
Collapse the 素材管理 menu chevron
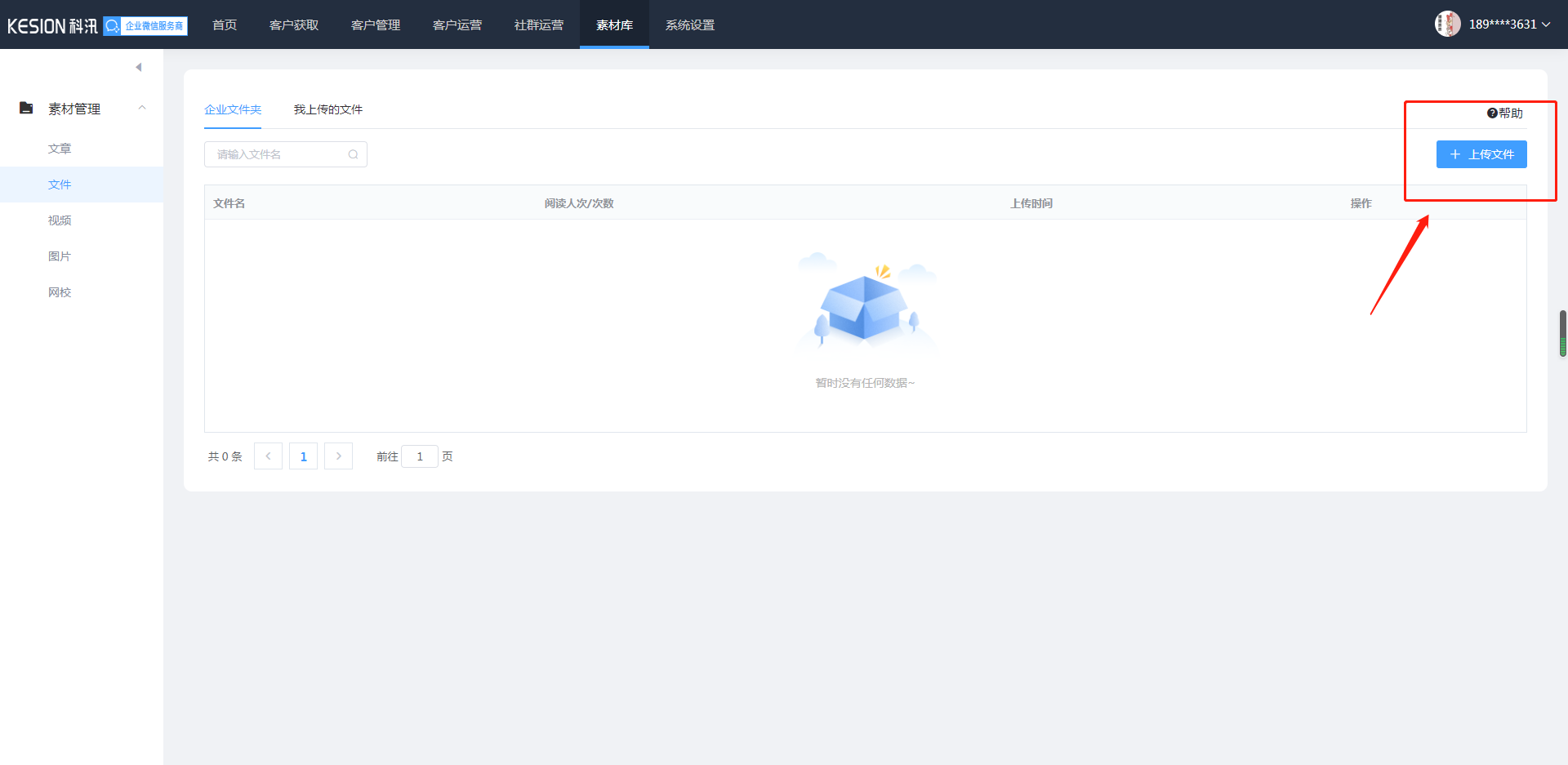point(142,108)
